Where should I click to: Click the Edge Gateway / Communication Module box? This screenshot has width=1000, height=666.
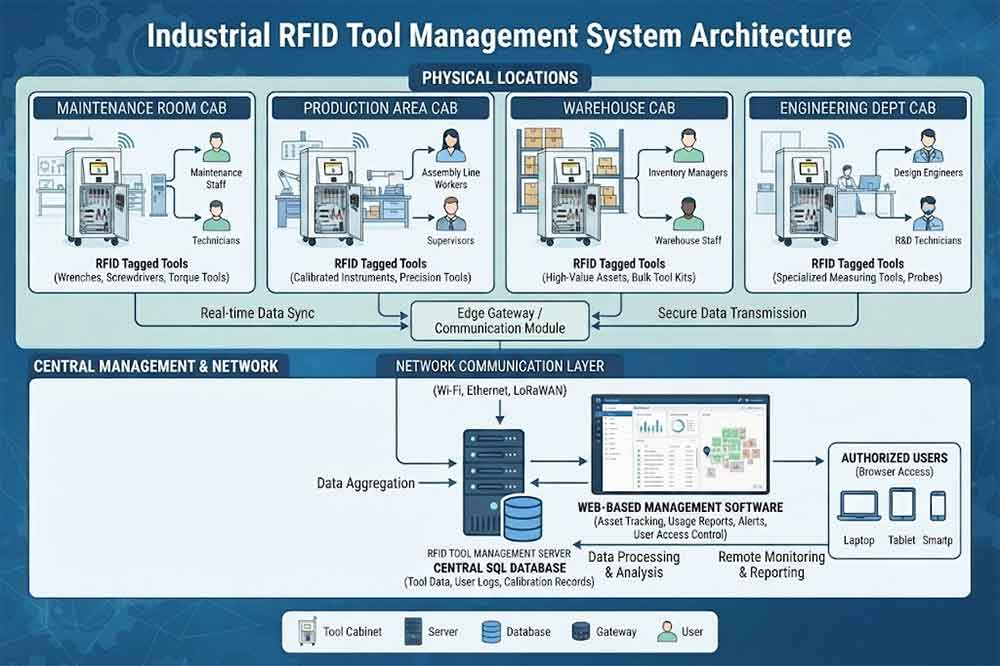(500, 321)
